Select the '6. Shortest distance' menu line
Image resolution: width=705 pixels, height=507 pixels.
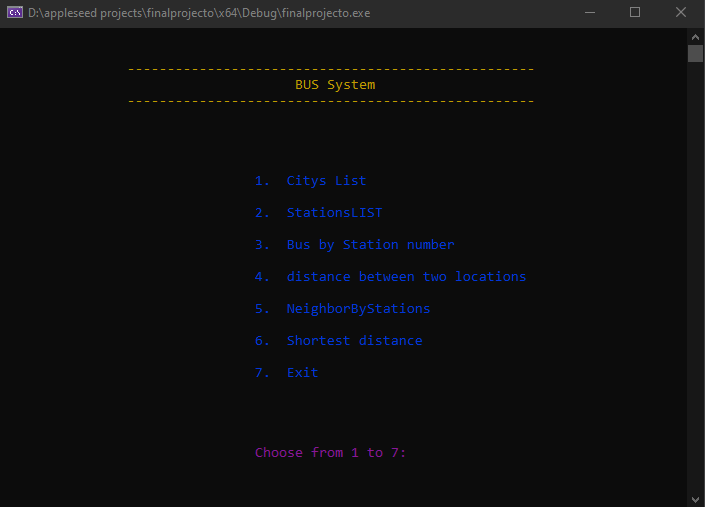click(x=339, y=340)
